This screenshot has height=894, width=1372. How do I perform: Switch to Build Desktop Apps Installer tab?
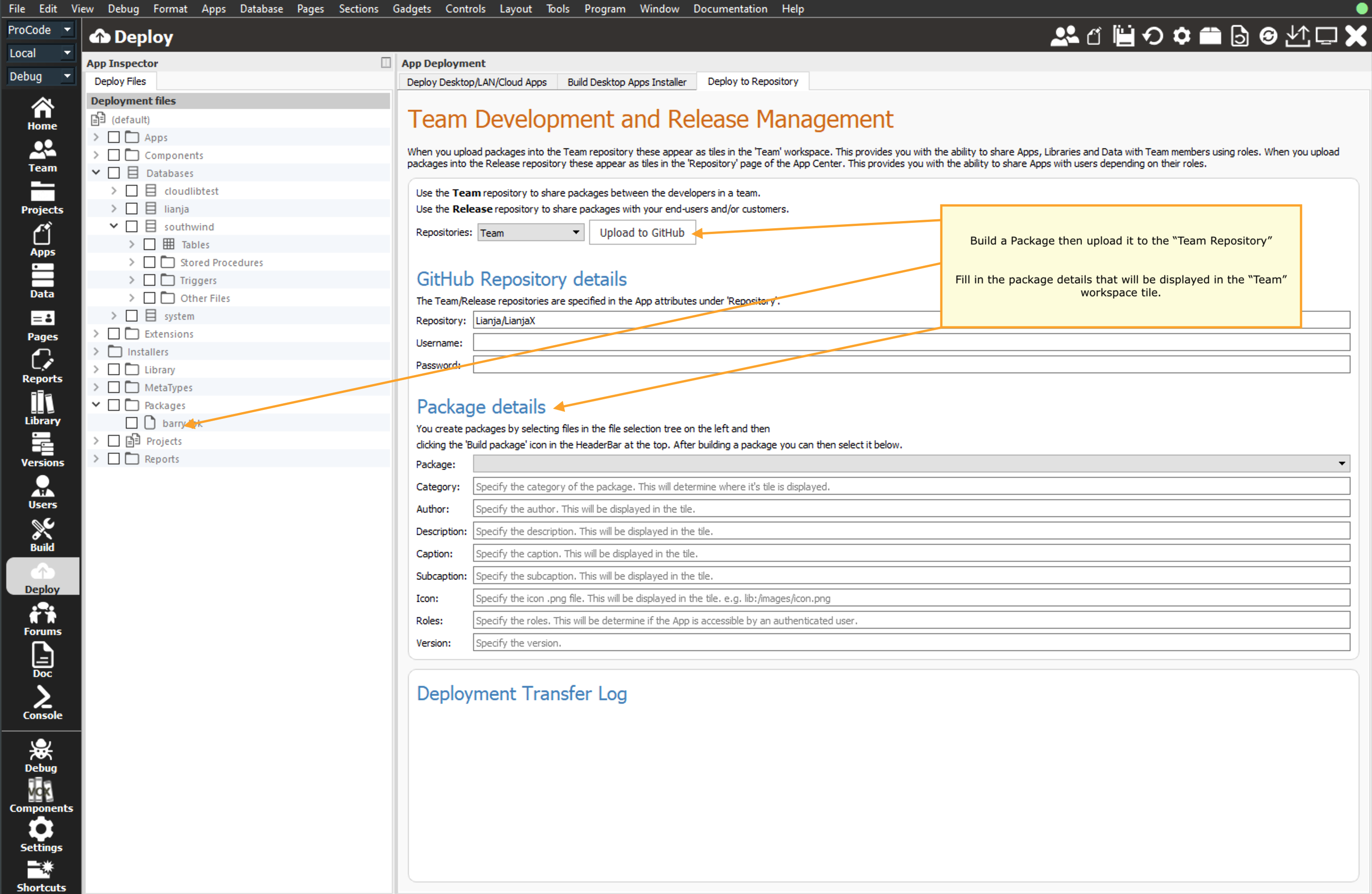coord(626,82)
